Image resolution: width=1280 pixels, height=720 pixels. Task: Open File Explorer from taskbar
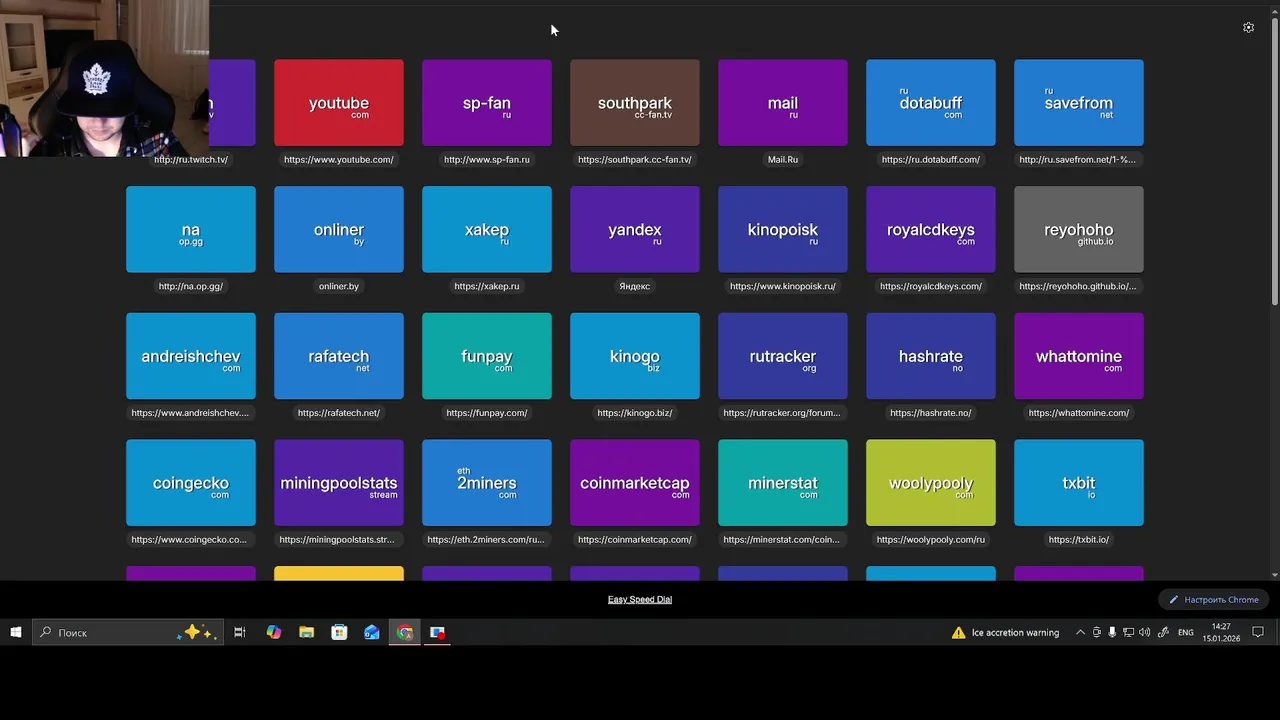pyautogui.click(x=307, y=632)
